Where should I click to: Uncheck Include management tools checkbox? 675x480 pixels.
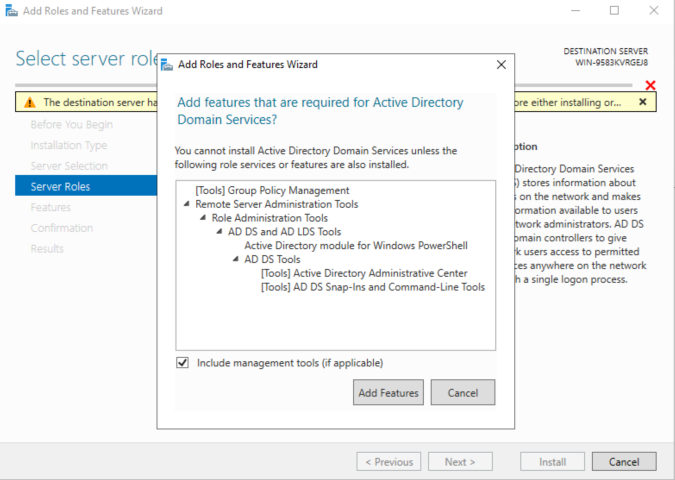(183, 362)
